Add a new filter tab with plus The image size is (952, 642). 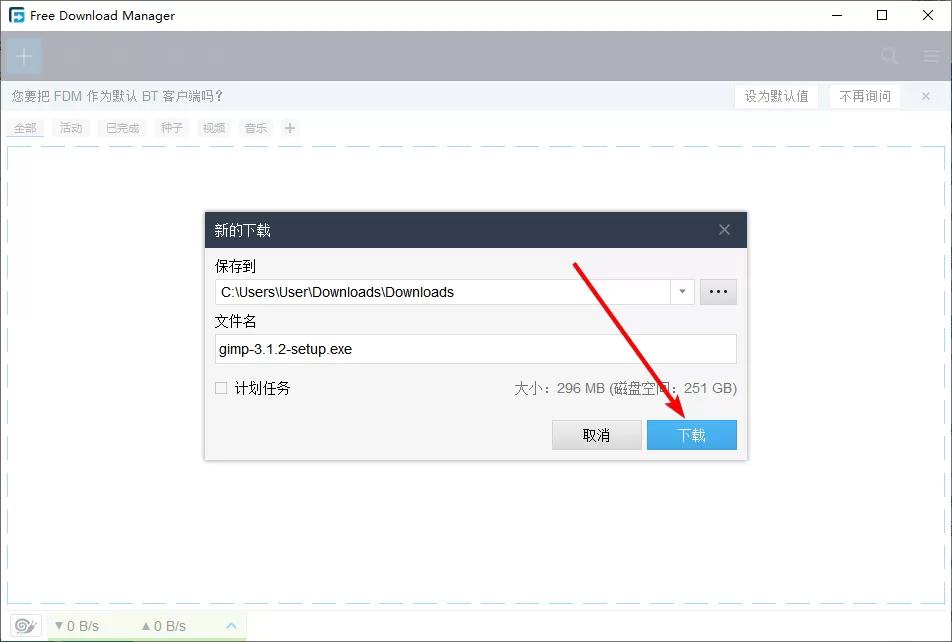[290, 128]
